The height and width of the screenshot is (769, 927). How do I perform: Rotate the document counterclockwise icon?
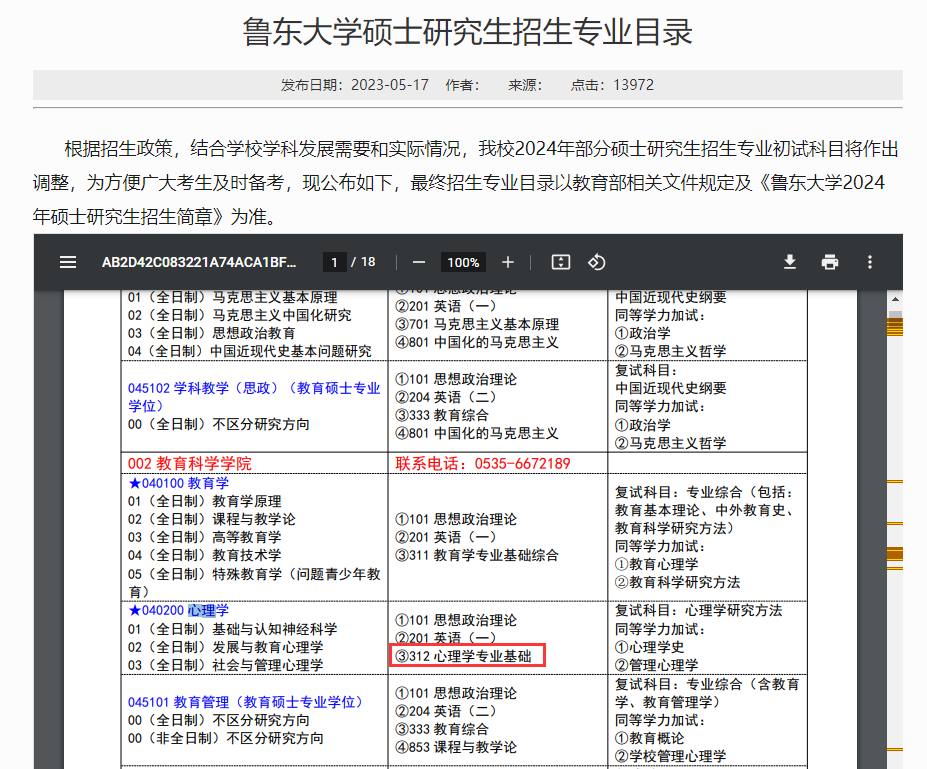point(597,262)
